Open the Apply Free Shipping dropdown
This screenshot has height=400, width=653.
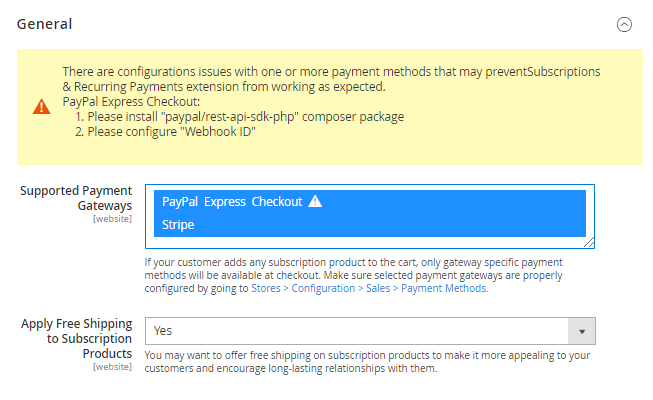coord(358,330)
